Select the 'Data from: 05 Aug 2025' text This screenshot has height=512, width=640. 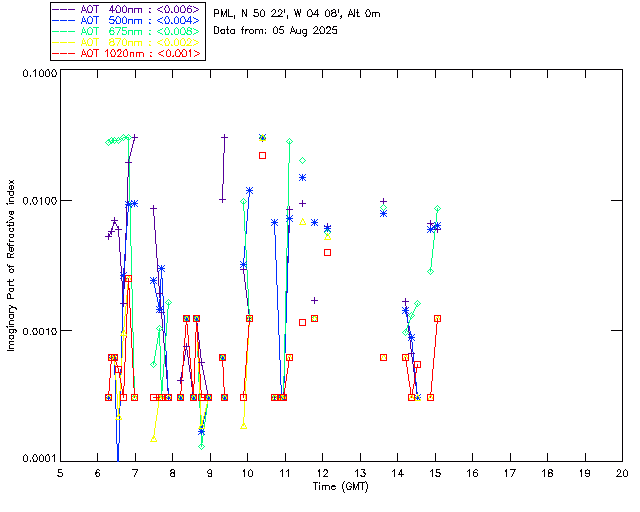[x=276, y=30]
